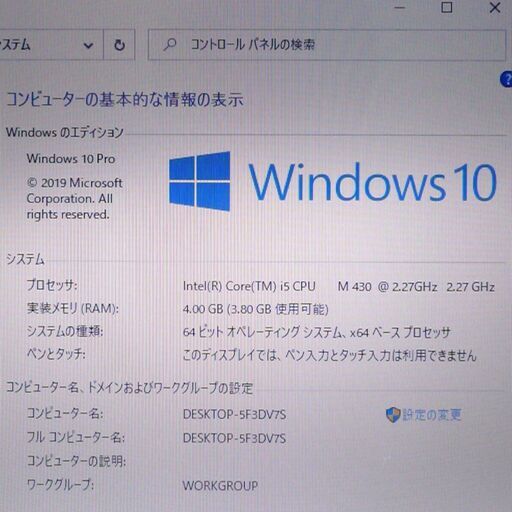Open the blue help question mark icon
Image resolution: width=512 pixels, height=512 pixels.
point(506,79)
